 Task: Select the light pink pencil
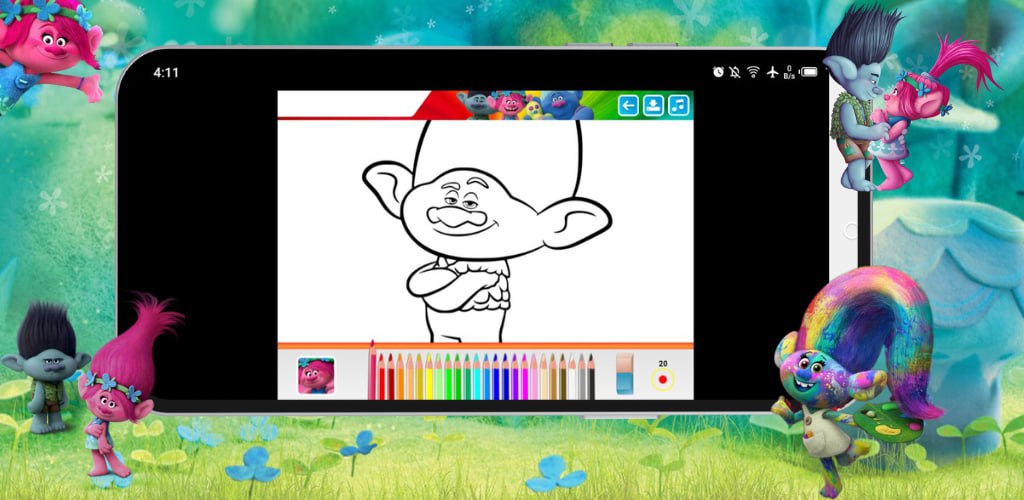pos(534,377)
